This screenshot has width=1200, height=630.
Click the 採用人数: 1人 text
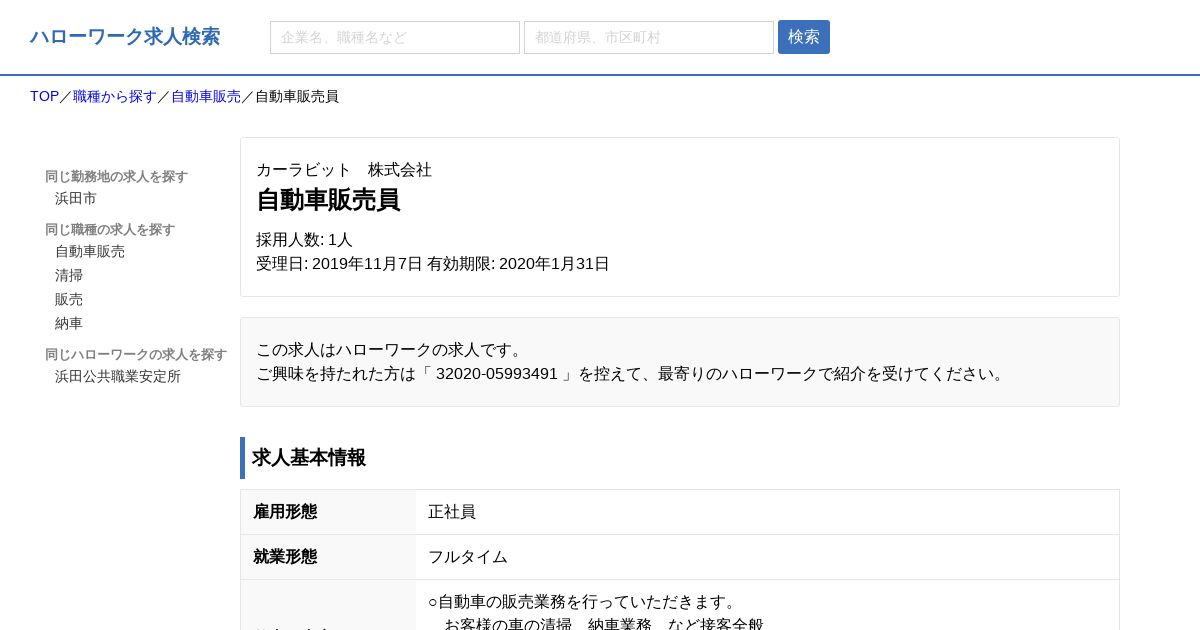pos(304,239)
